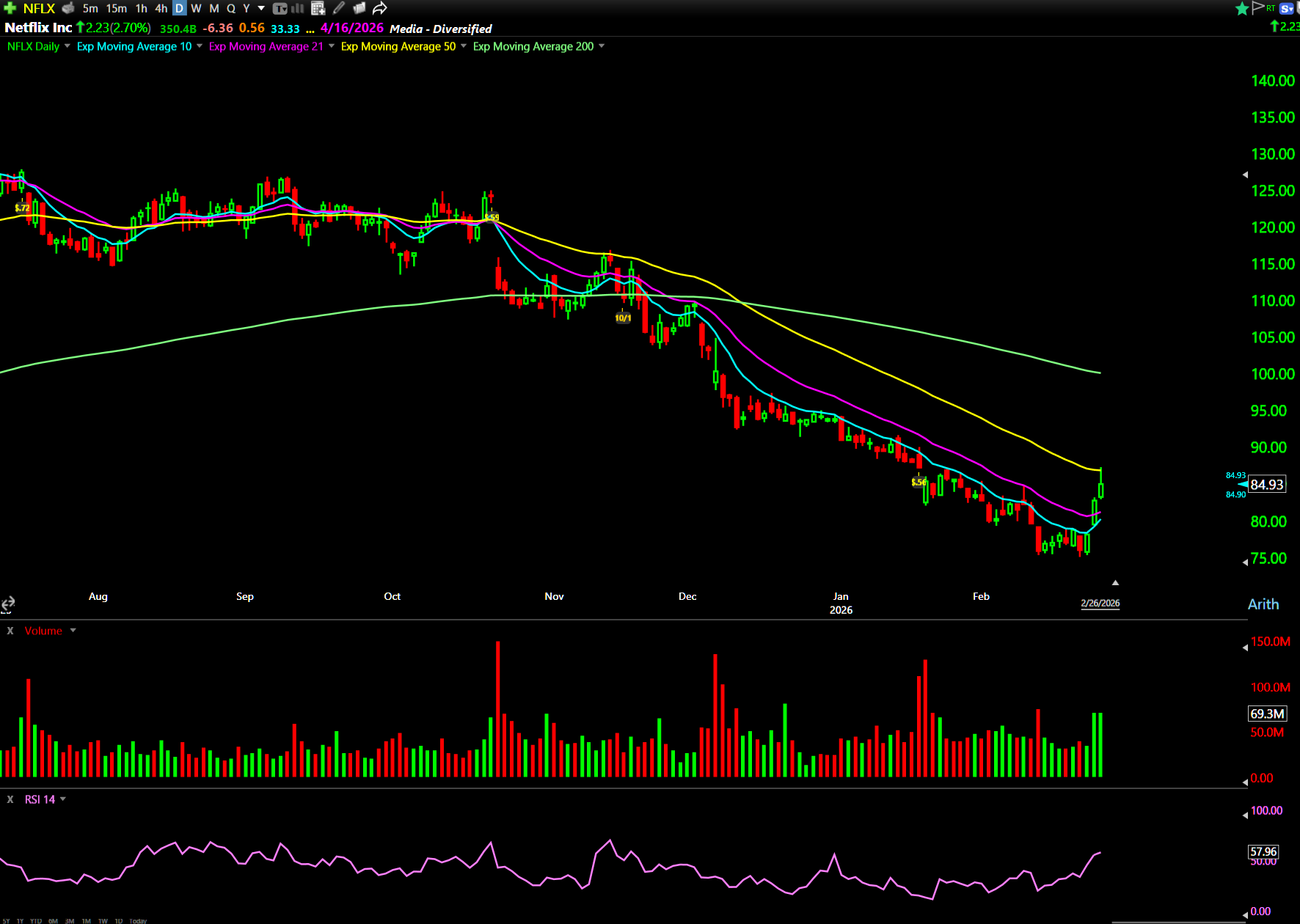Click the pencil drawing tools icon
The image size is (1300, 924).
click(x=338, y=8)
